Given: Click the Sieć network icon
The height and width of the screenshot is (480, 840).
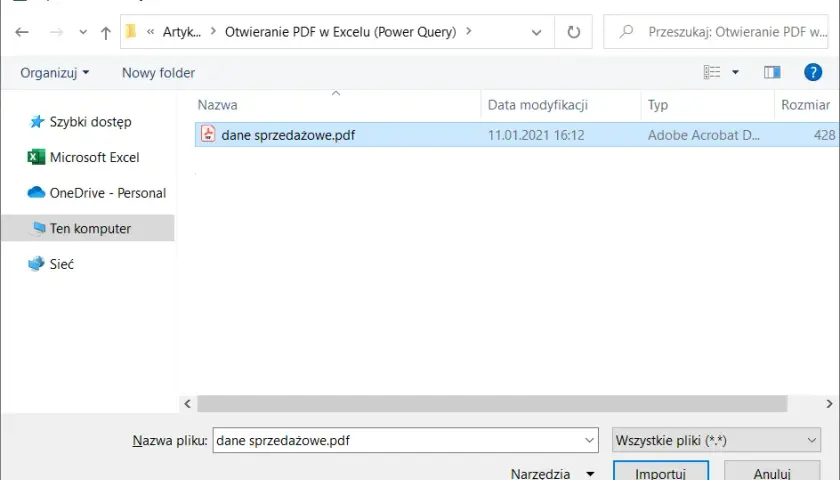Looking at the screenshot, I should coord(36,264).
